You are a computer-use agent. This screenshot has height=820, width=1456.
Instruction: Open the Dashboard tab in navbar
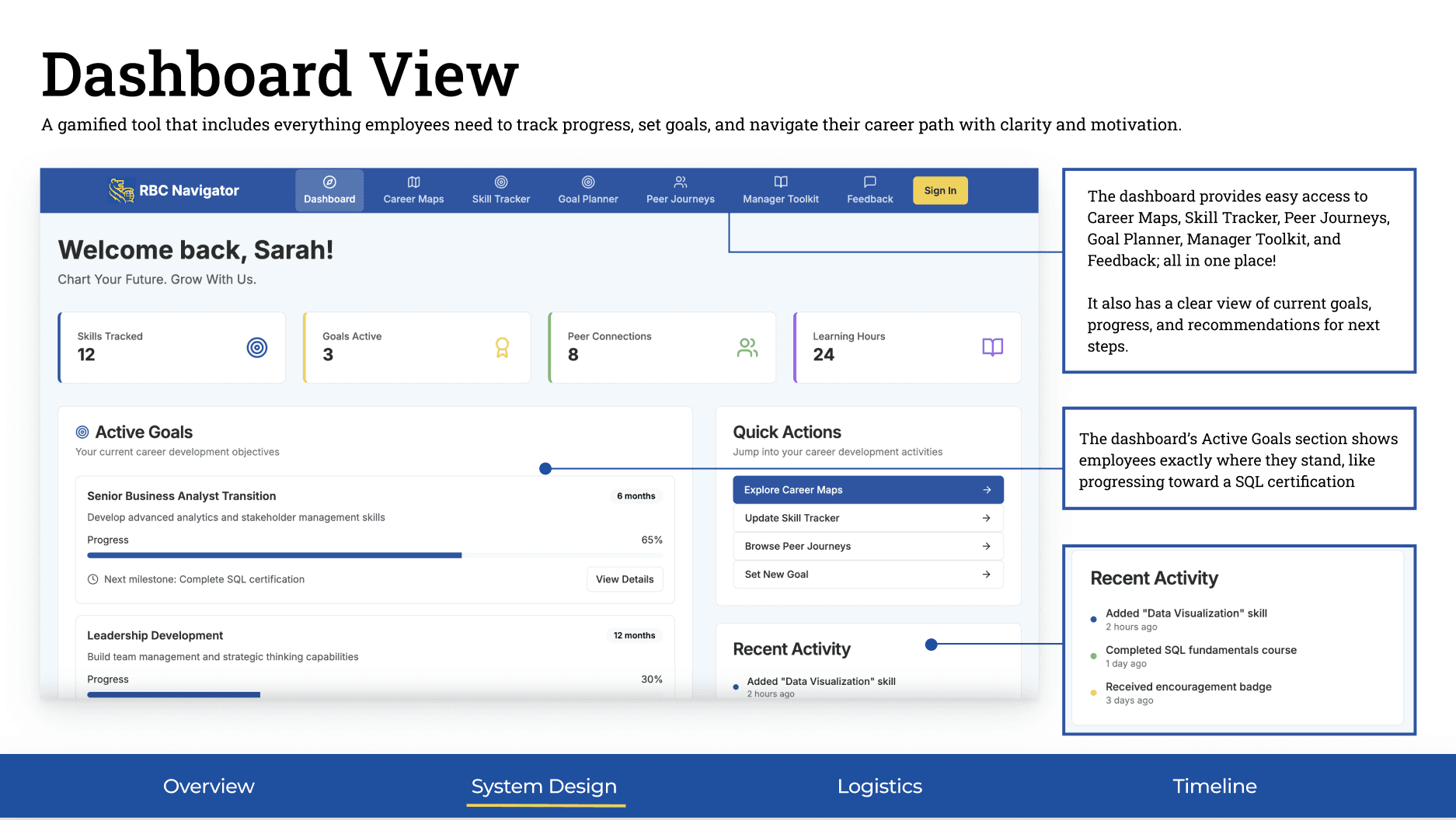[x=329, y=190]
